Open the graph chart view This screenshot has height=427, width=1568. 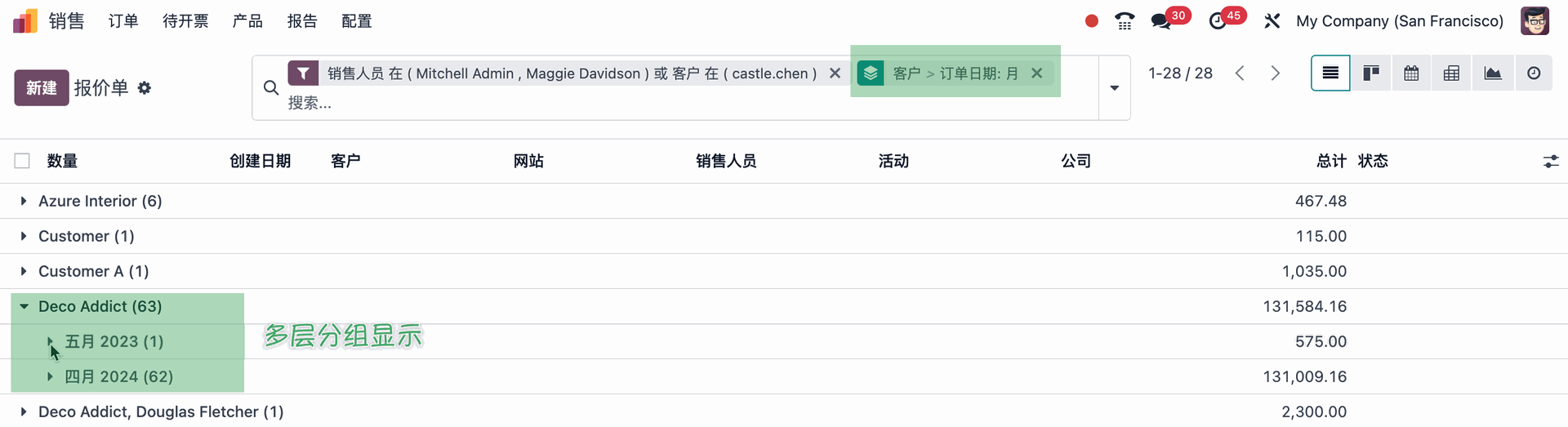[x=1493, y=73]
